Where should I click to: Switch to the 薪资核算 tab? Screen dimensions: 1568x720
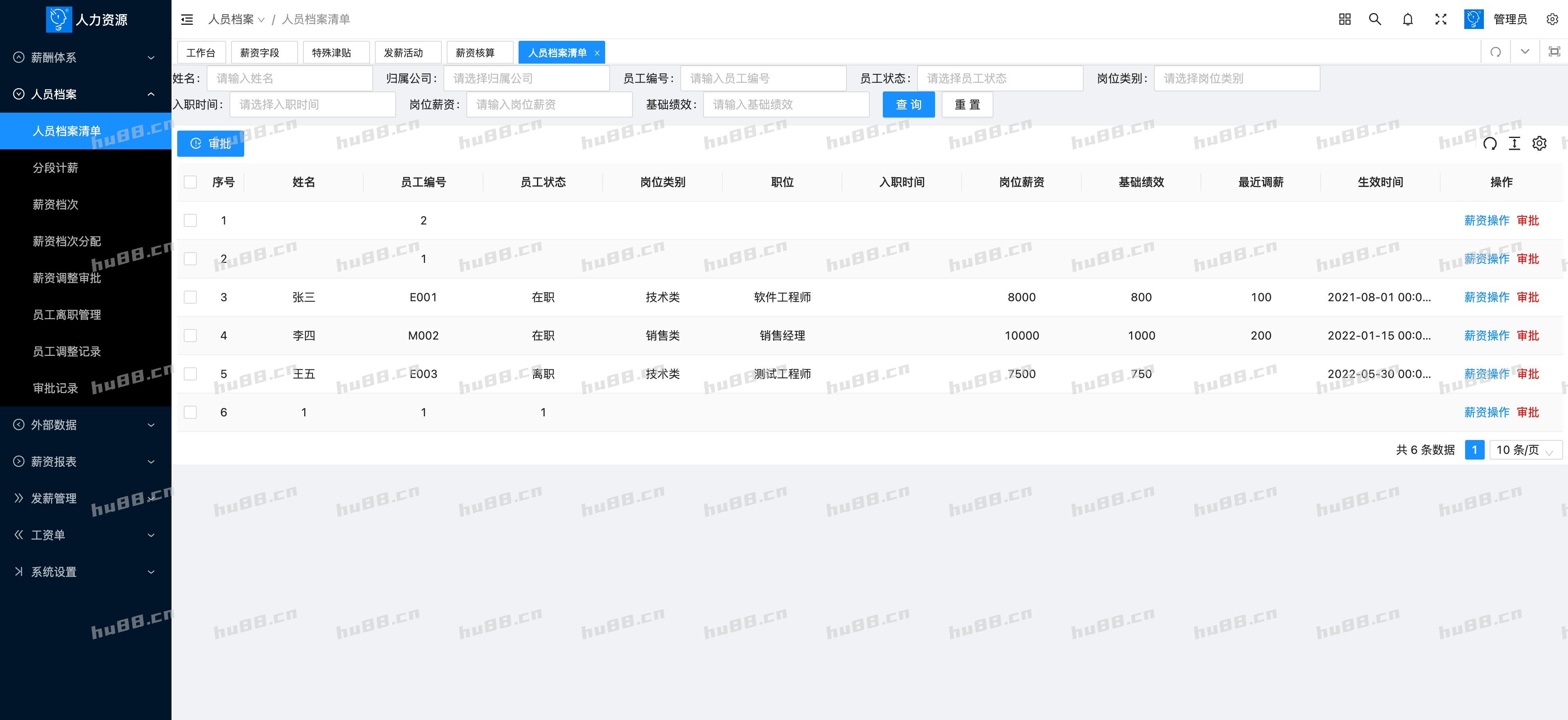point(480,52)
